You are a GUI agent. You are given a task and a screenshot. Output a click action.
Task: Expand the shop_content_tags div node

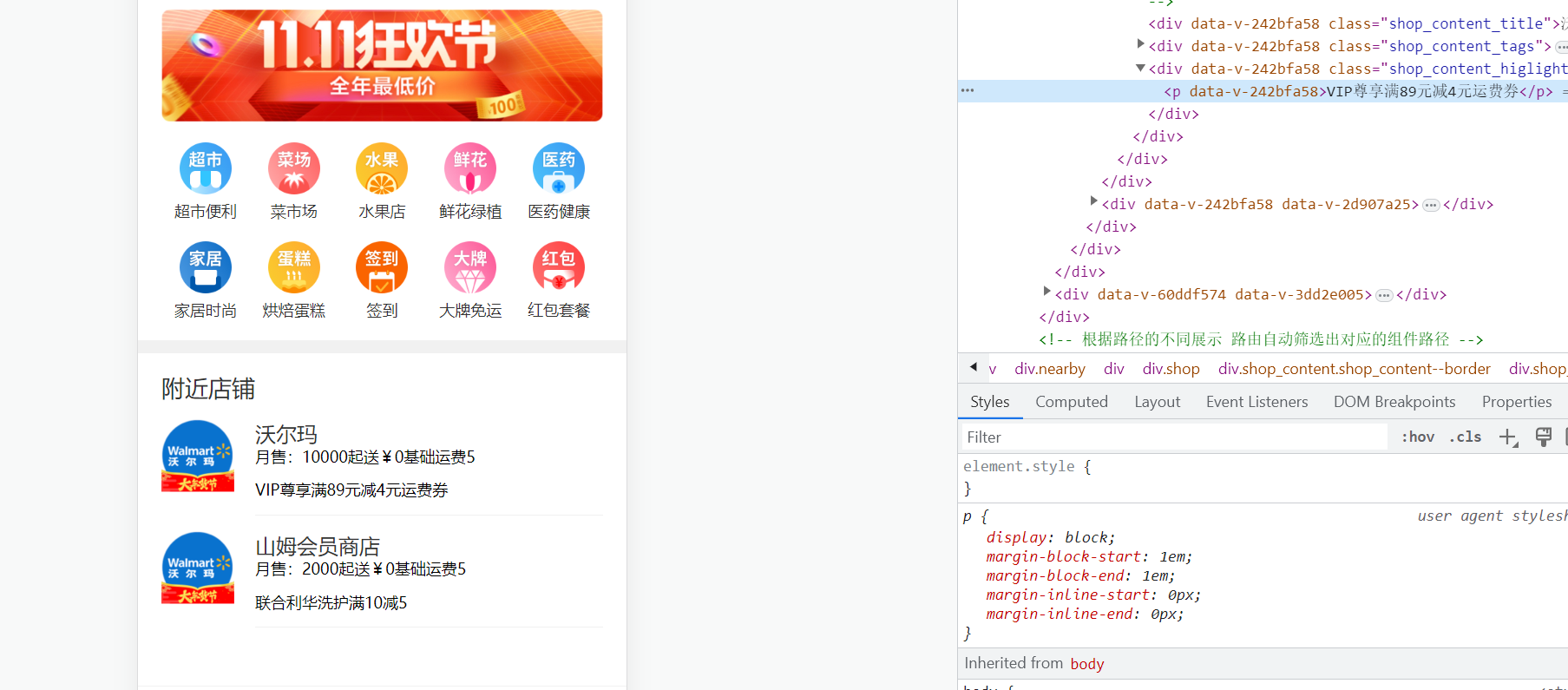(x=1140, y=43)
